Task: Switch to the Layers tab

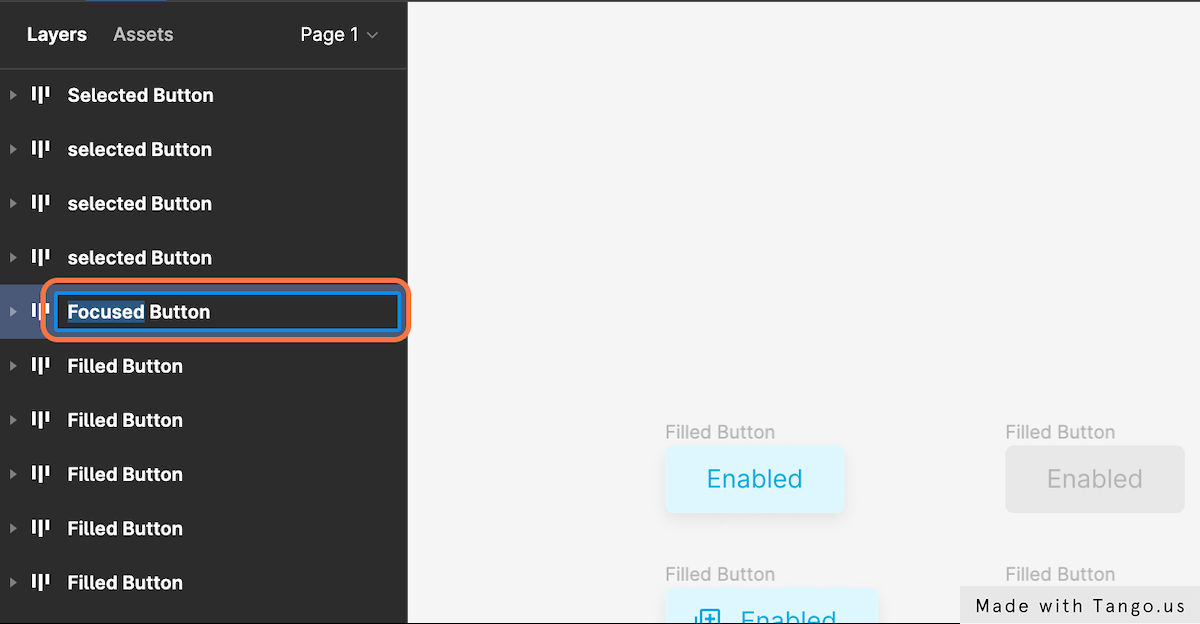Action: [57, 34]
